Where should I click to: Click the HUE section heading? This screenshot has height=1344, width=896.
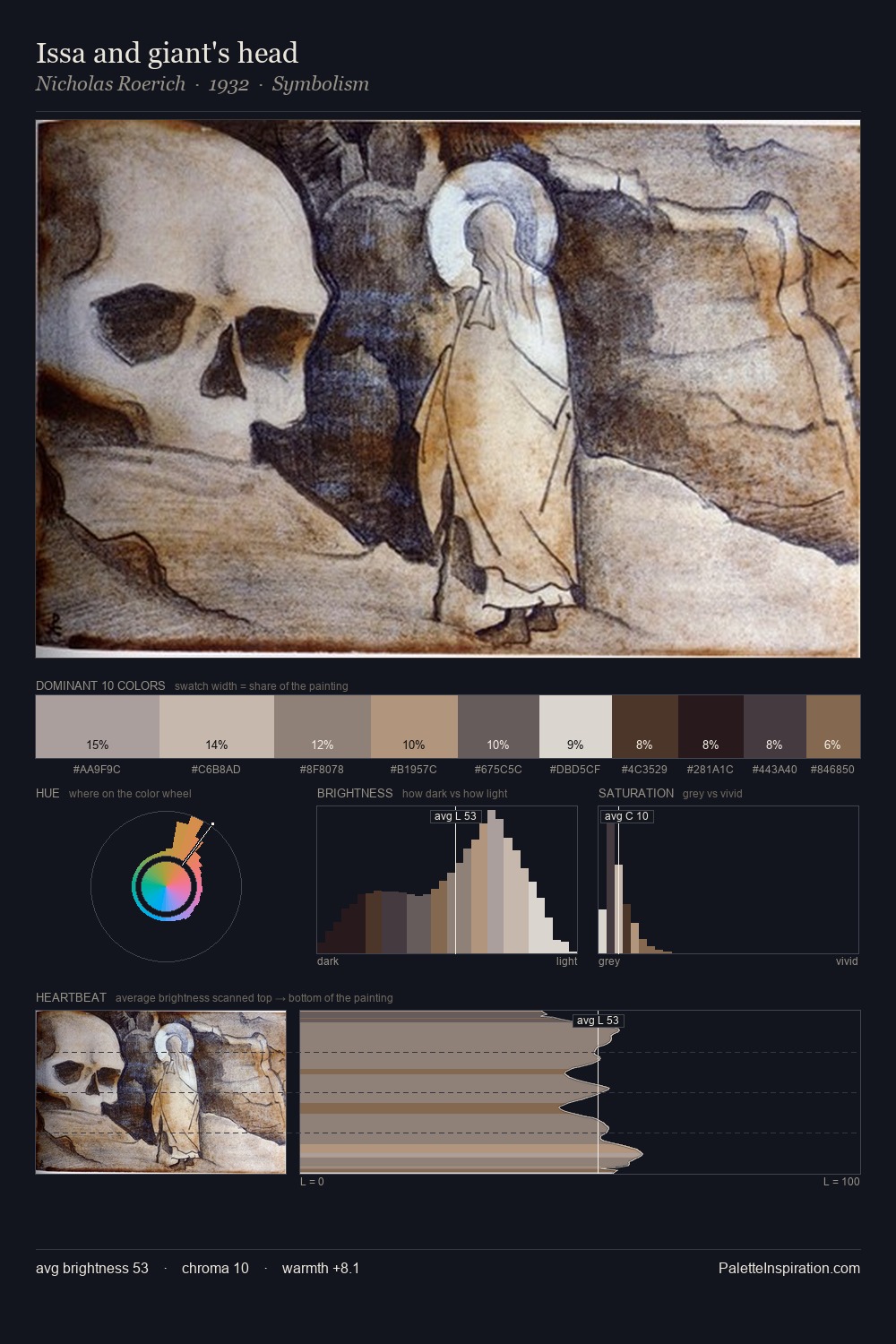point(47,793)
